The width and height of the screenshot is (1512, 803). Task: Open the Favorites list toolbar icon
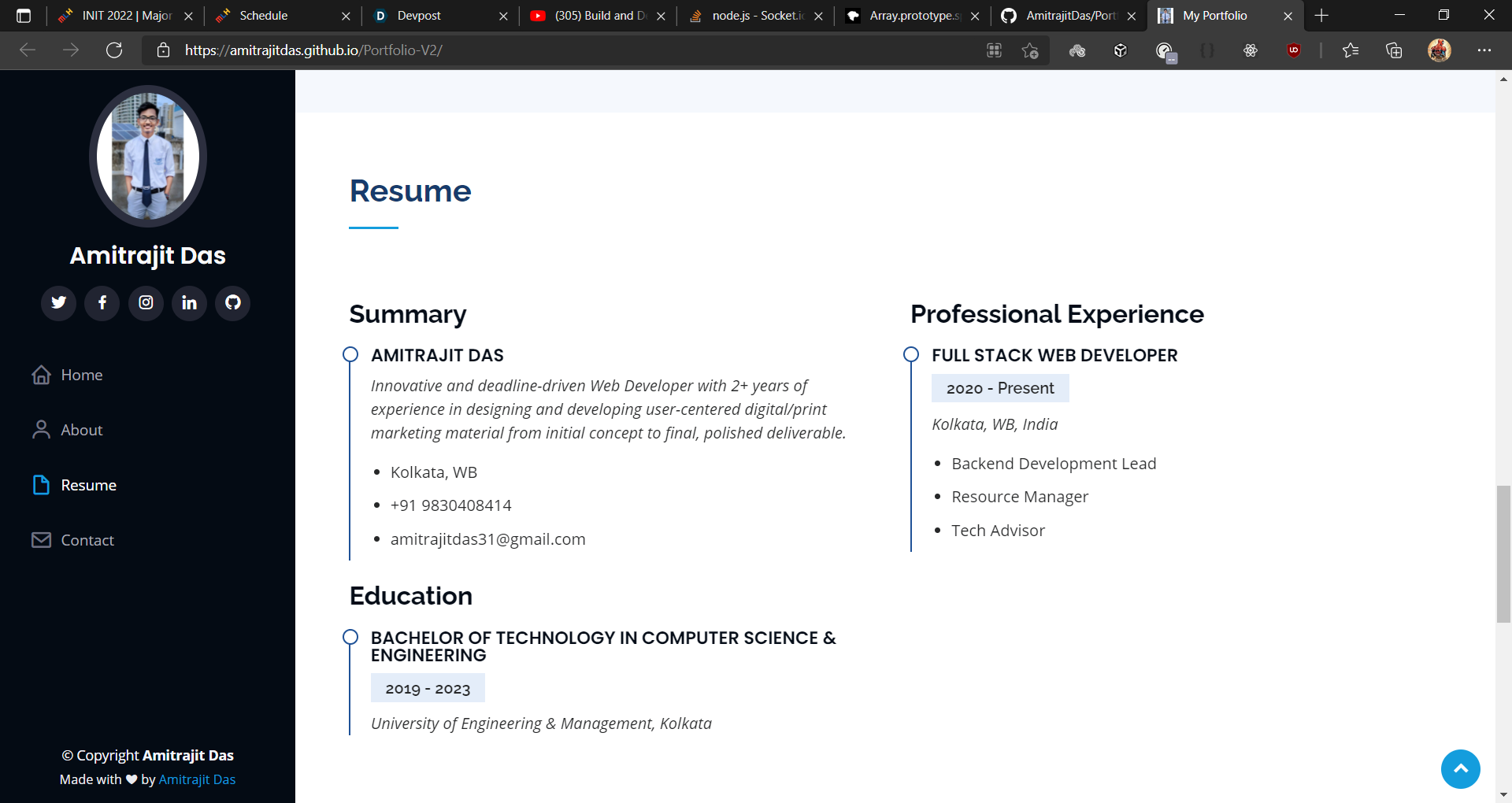(x=1351, y=50)
